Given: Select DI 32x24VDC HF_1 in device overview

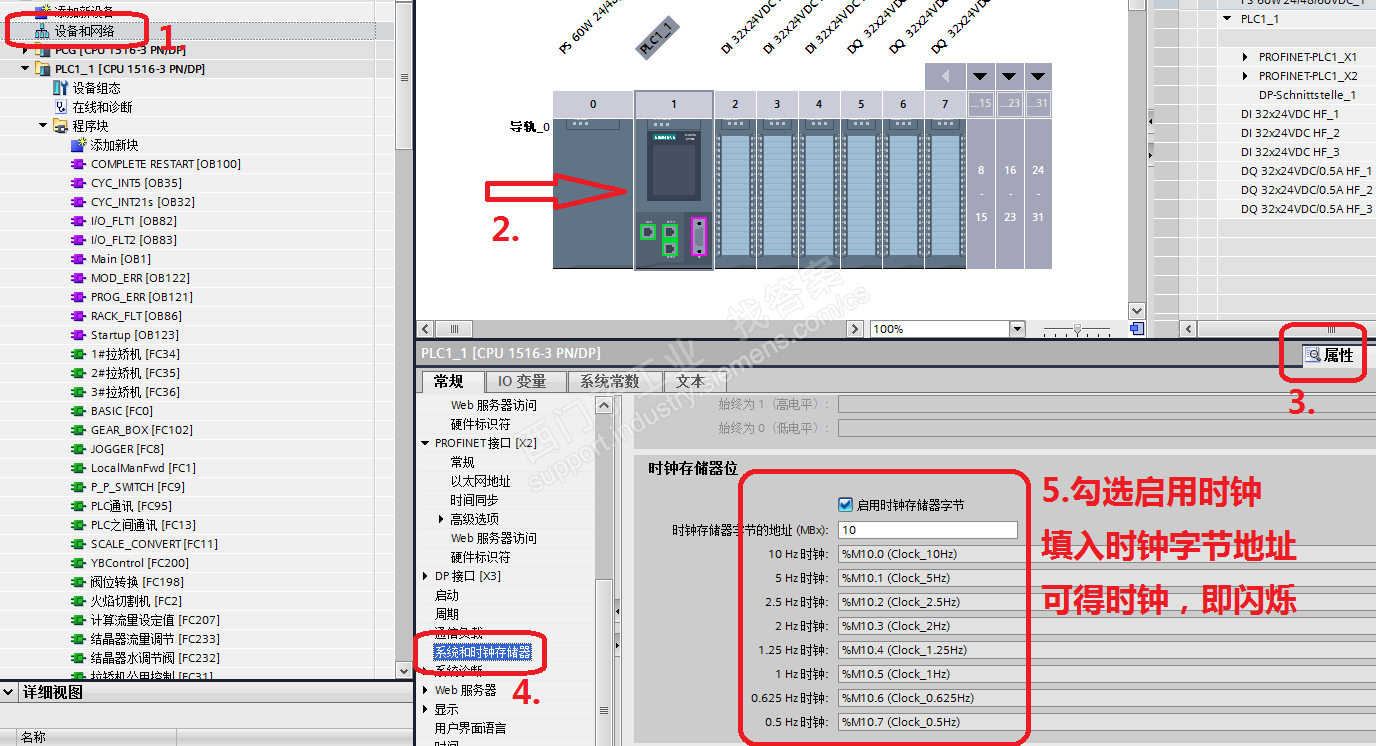Looking at the screenshot, I should click(x=1290, y=114).
